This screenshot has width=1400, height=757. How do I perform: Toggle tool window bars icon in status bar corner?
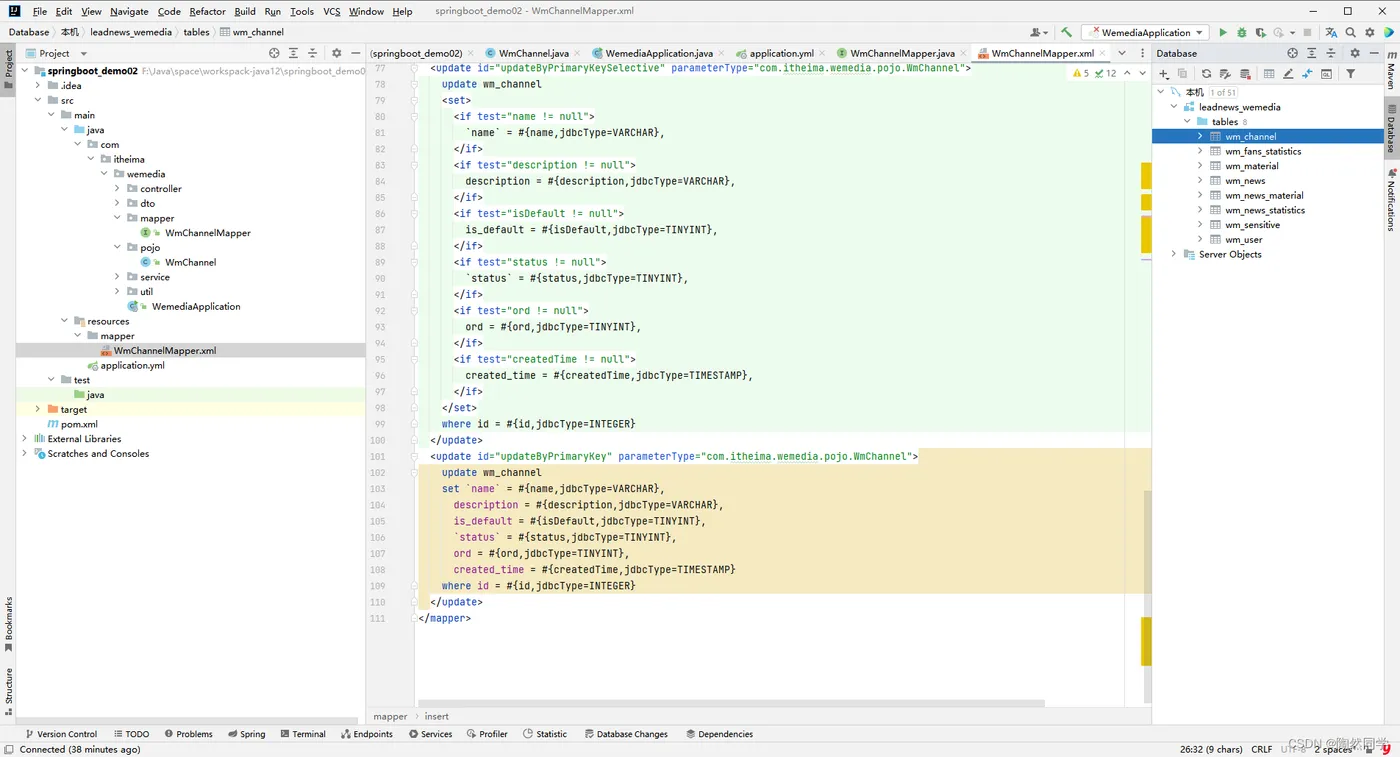click(8, 749)
